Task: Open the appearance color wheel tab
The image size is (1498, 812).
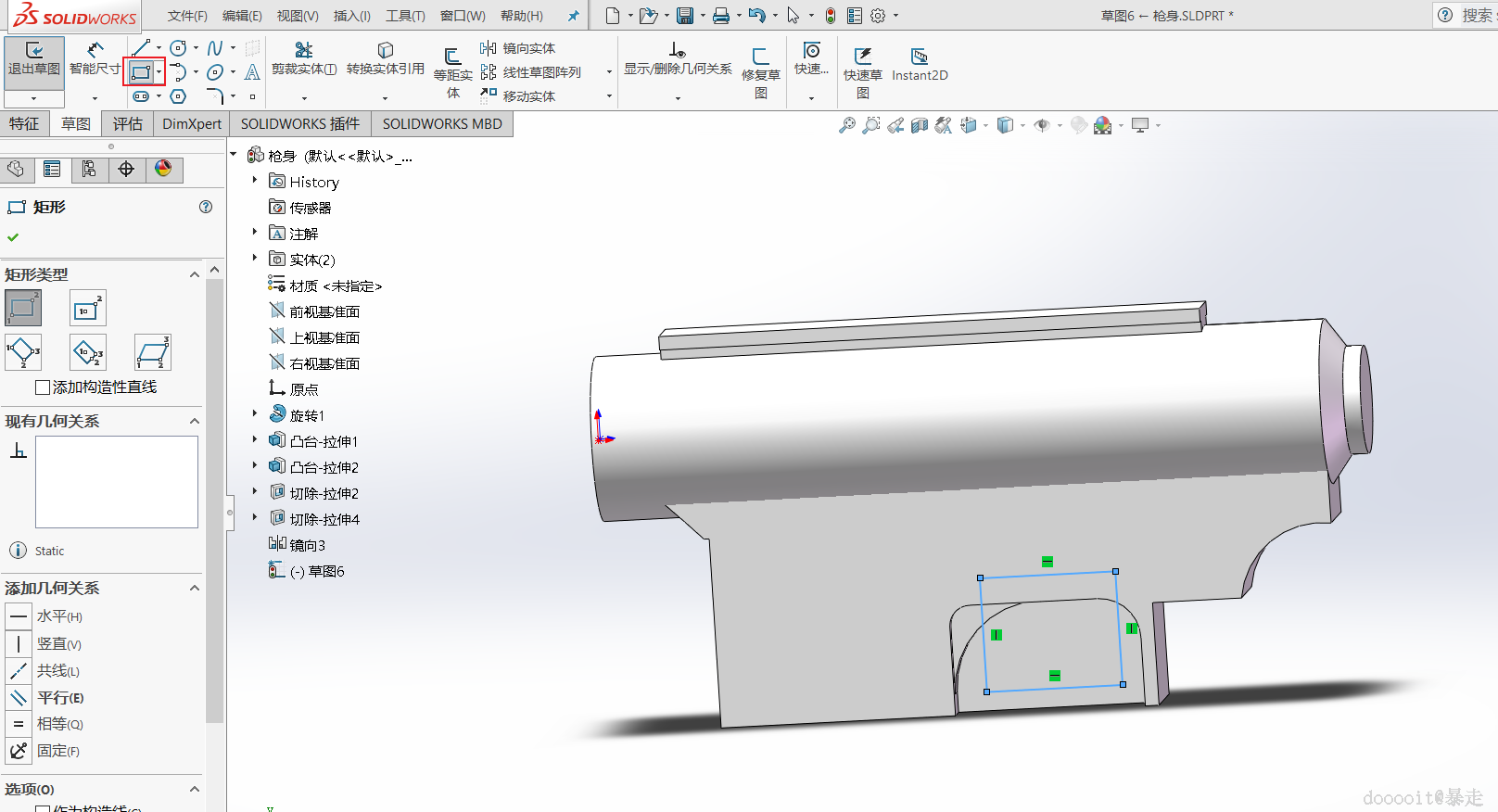Action: click(x=163, y=169)
